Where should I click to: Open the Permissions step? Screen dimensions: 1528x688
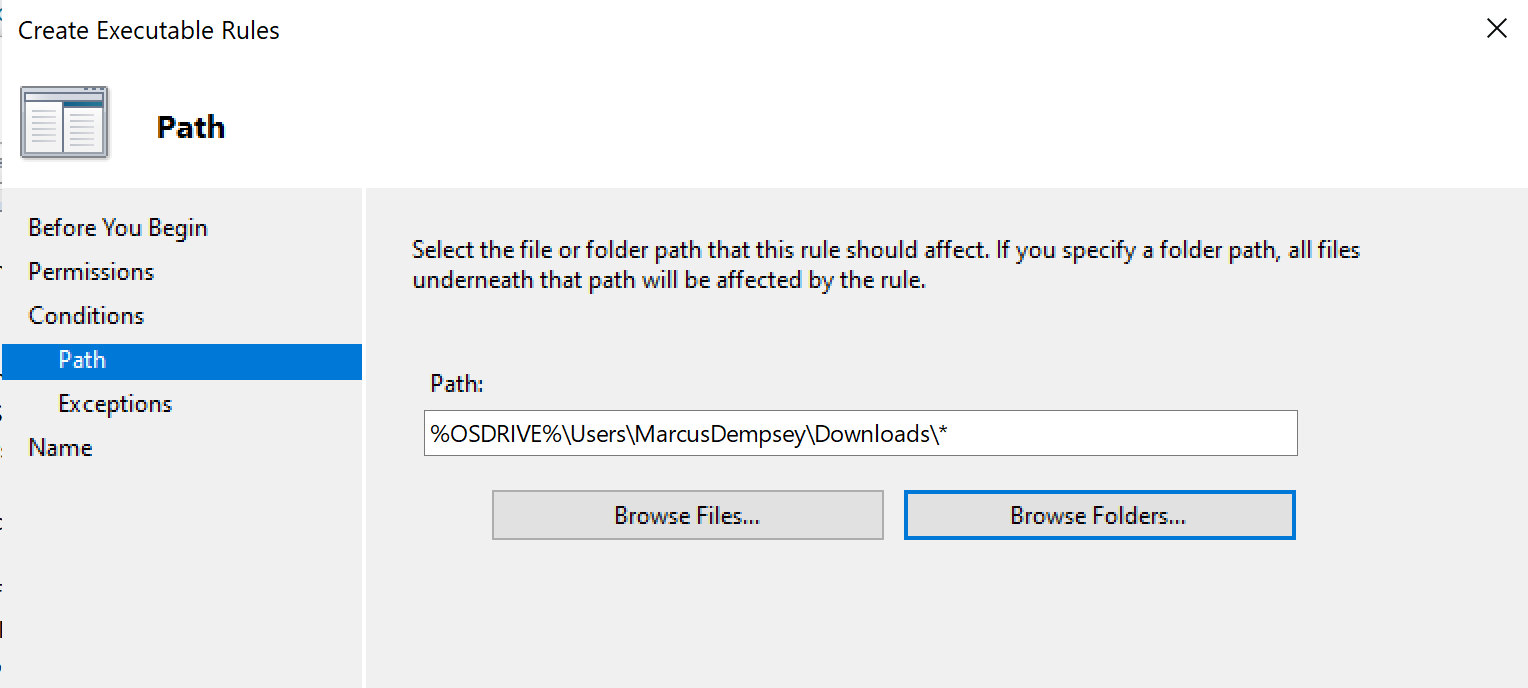coord(91,272)
